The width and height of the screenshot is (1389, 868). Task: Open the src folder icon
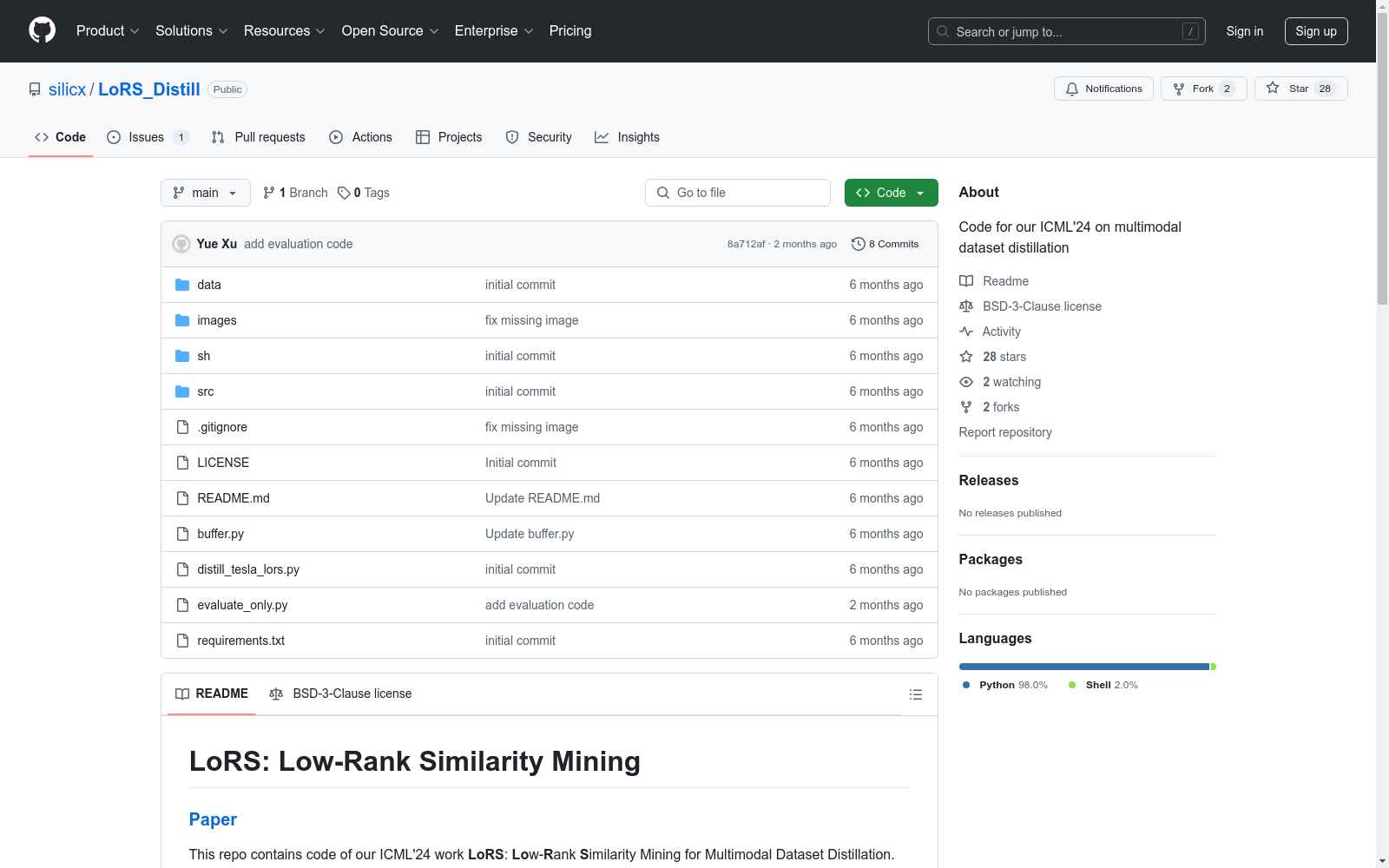(x=182, y=391)
